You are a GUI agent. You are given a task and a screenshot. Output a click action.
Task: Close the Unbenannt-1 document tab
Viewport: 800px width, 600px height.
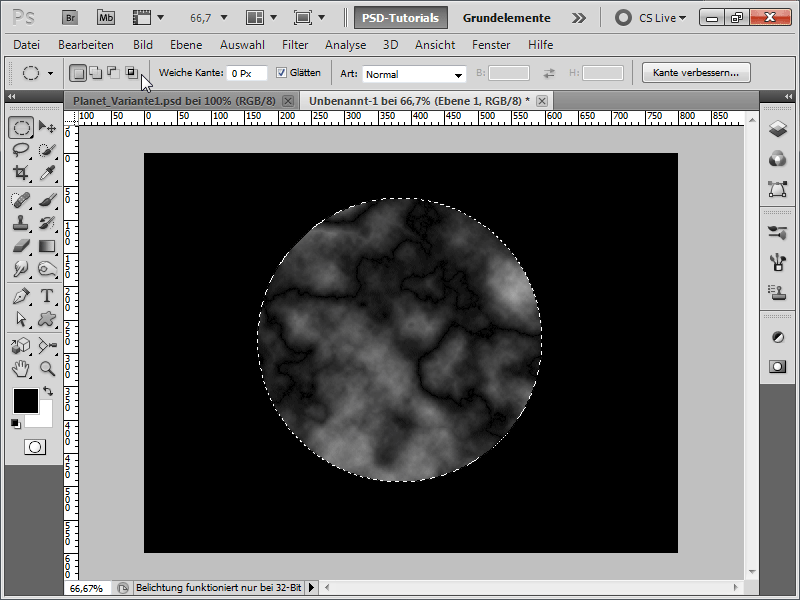pyautogui.click(x=542, y=101)
